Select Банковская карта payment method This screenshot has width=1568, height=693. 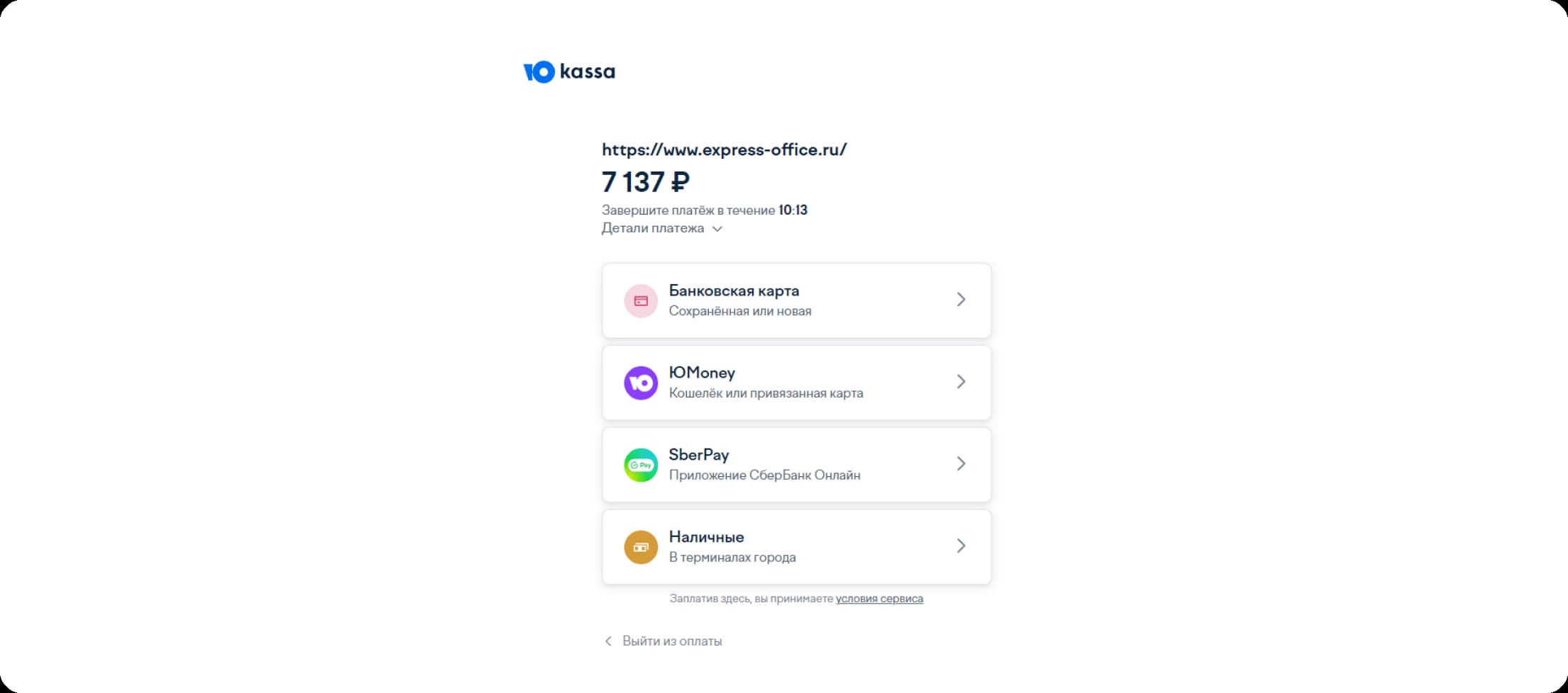[x=796, y=300]
